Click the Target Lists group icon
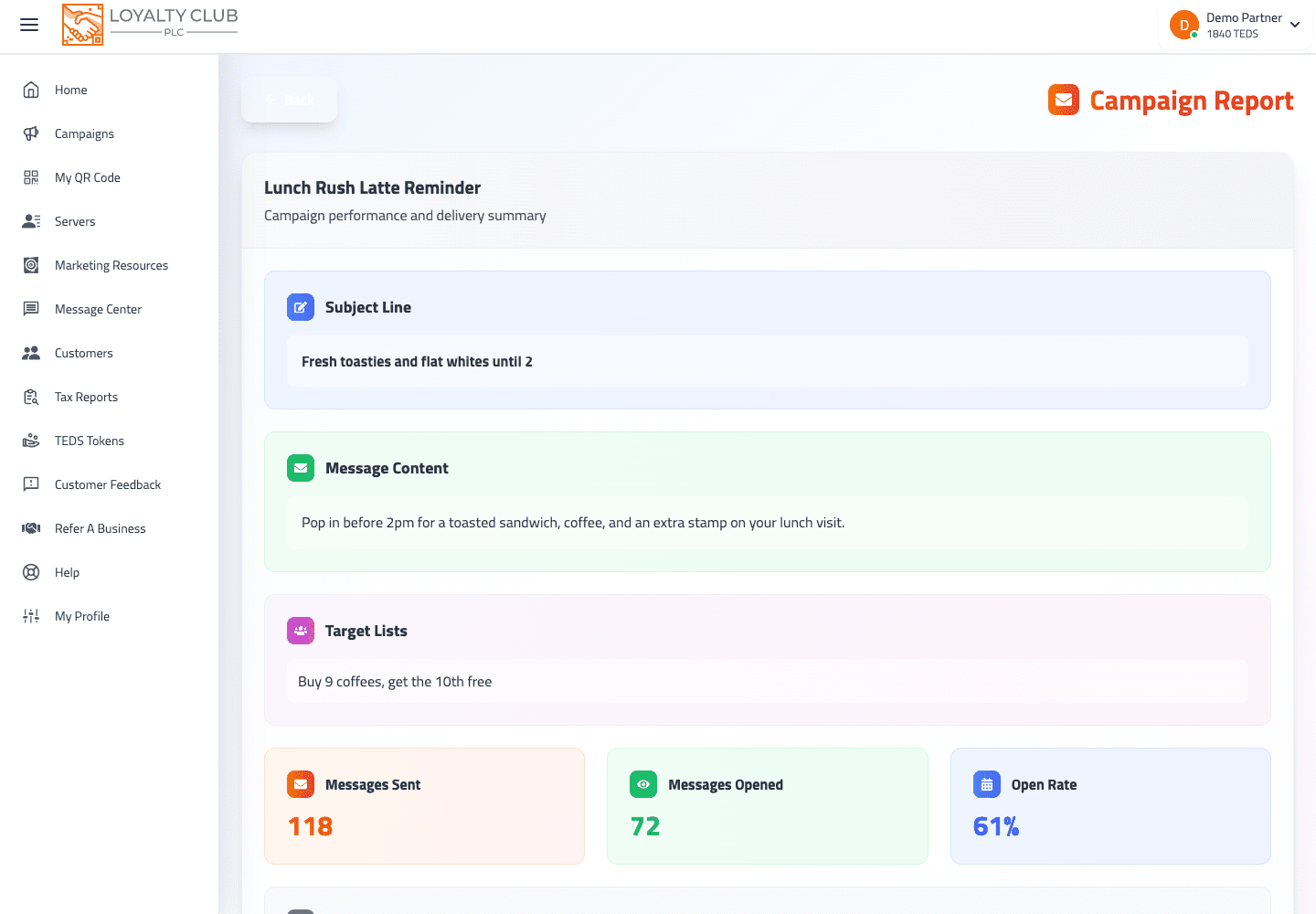1316x914 pixels. point(301,631)
